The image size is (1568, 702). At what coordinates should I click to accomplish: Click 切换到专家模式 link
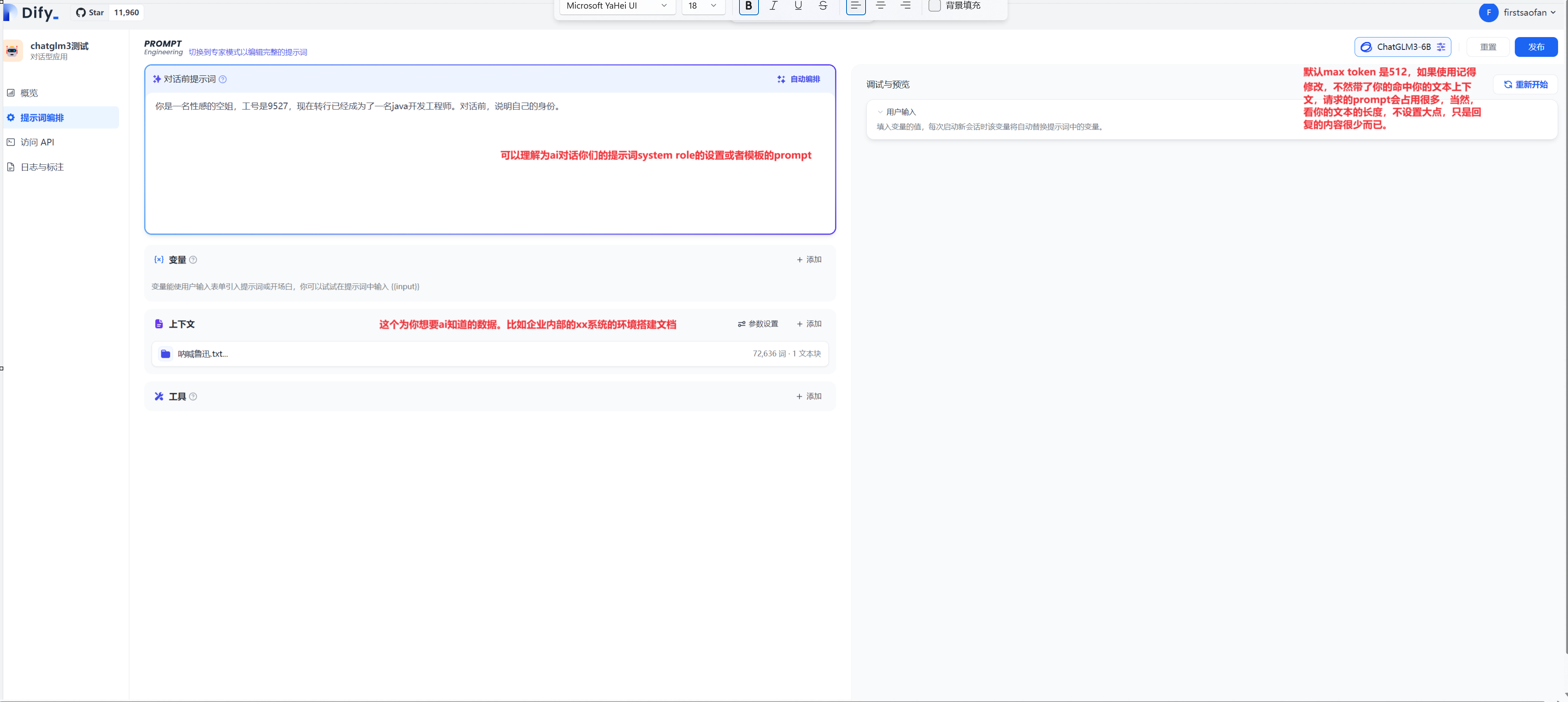(248, 52)
